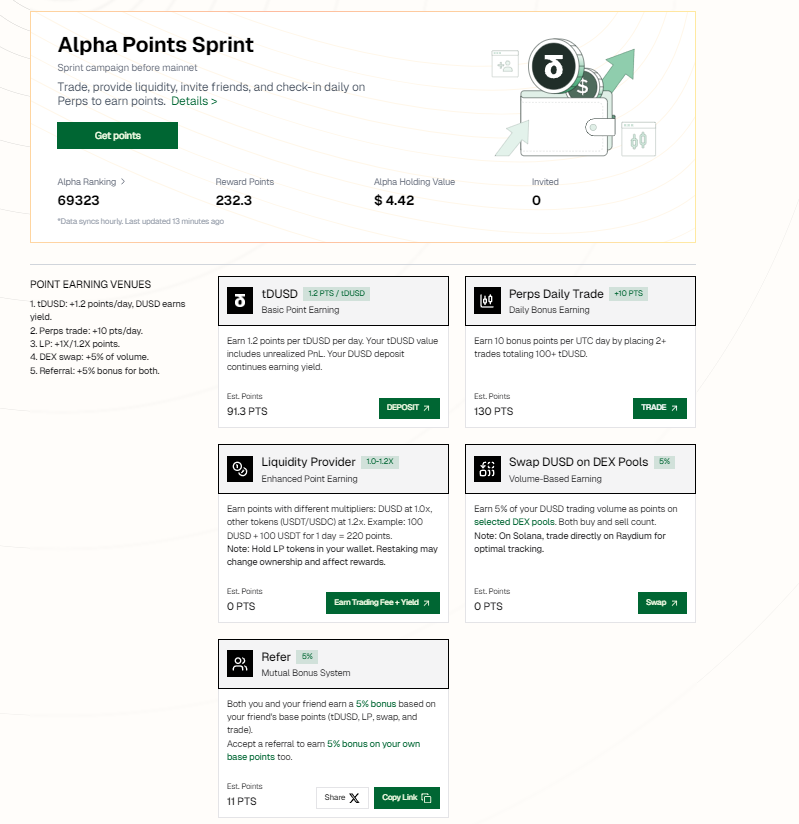The image size is (799, 824).
Task: Click the X logo in Share button
Action: [354, 798]
